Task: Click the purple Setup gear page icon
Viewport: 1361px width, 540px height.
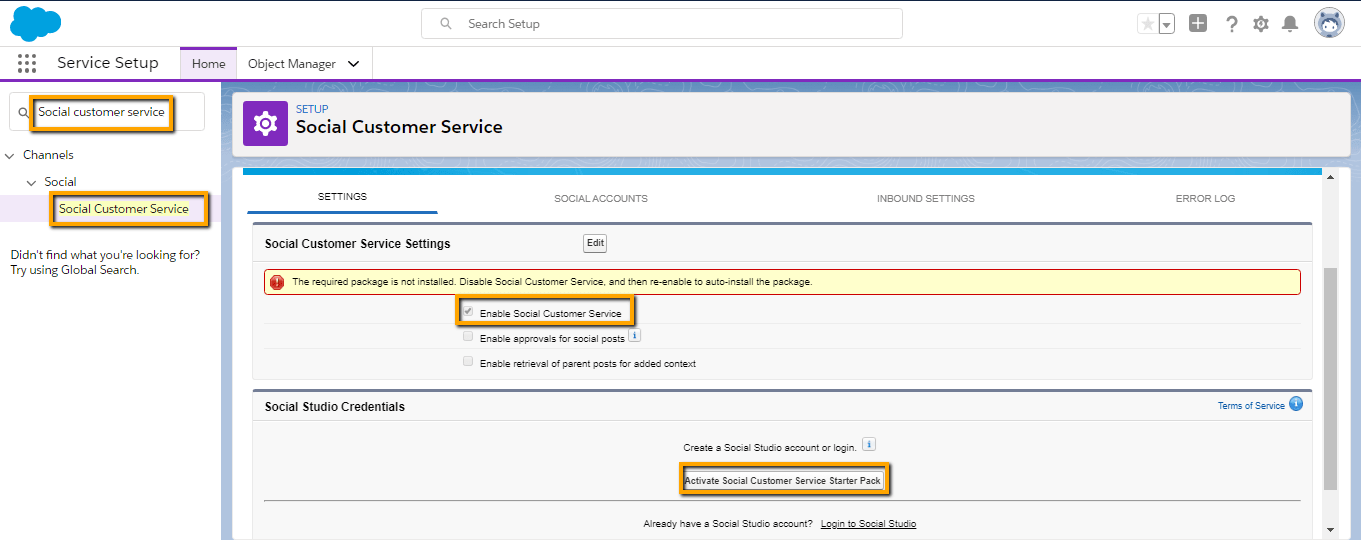Action: 265,123
